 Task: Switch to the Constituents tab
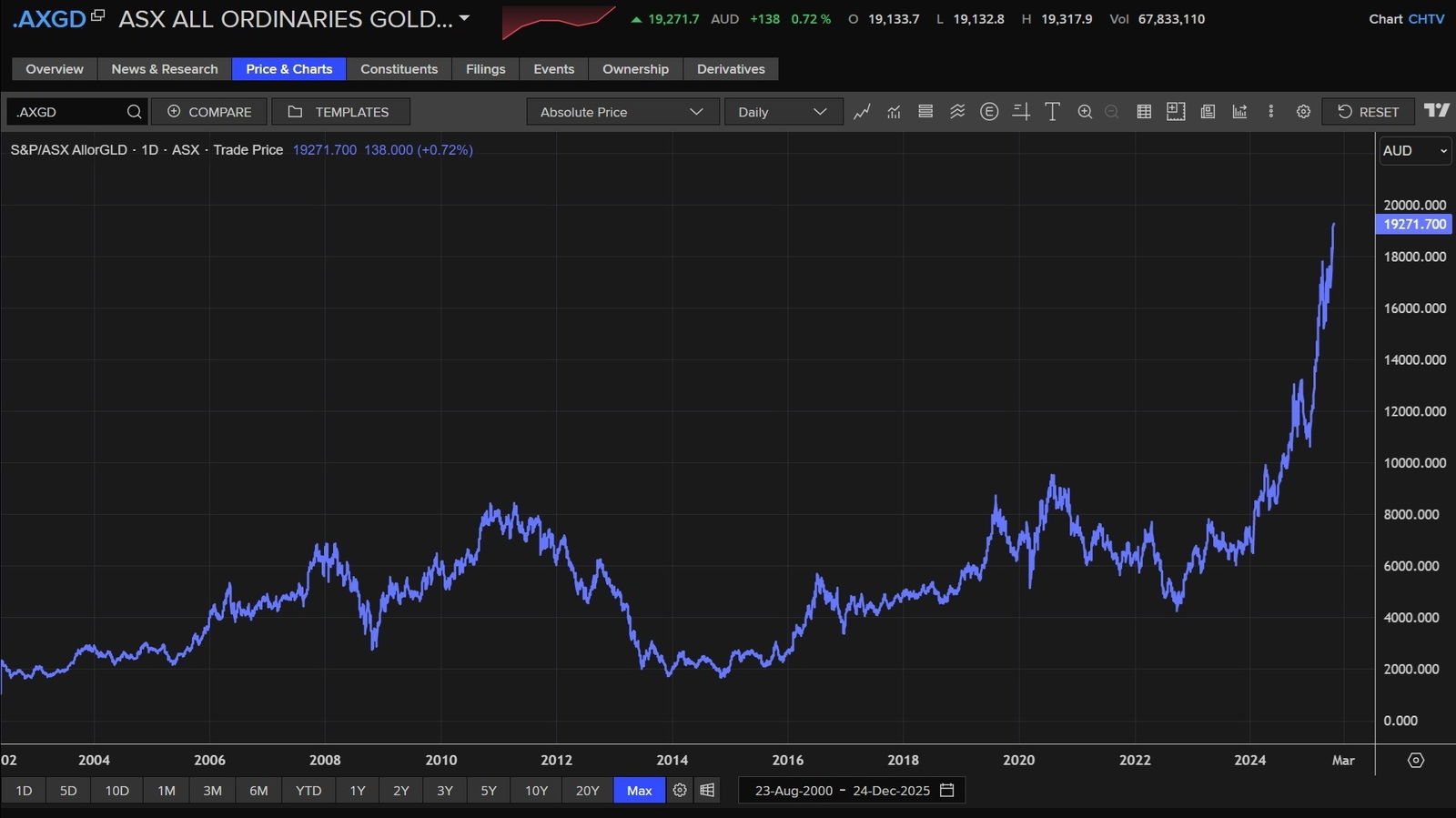(x=399, y=69)
